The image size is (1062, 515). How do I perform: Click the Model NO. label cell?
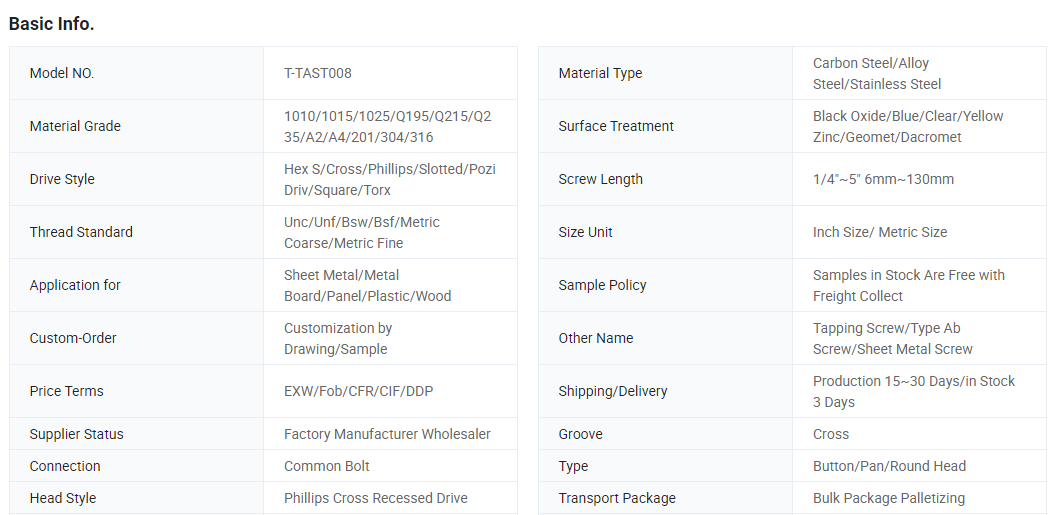click(62, 73)
